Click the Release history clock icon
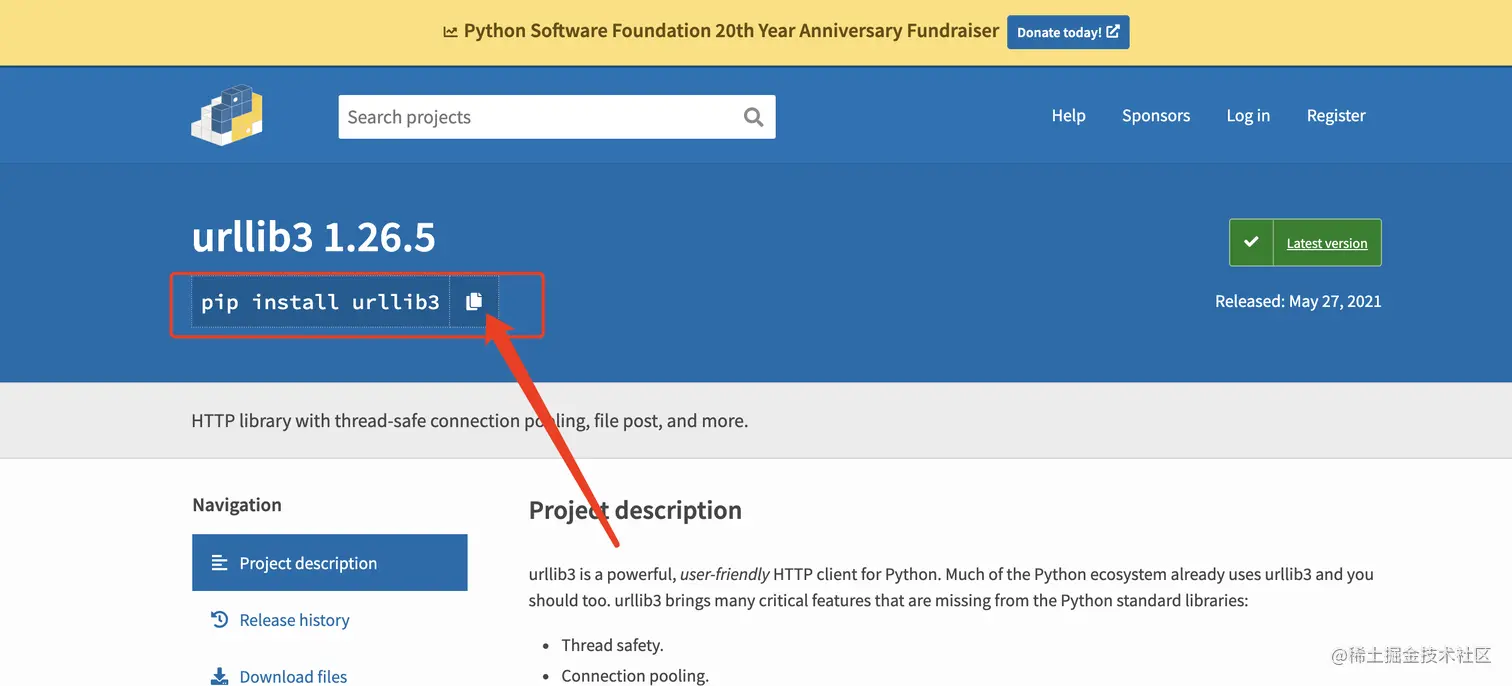This screenshot has width=1512, height=686. 220,620
